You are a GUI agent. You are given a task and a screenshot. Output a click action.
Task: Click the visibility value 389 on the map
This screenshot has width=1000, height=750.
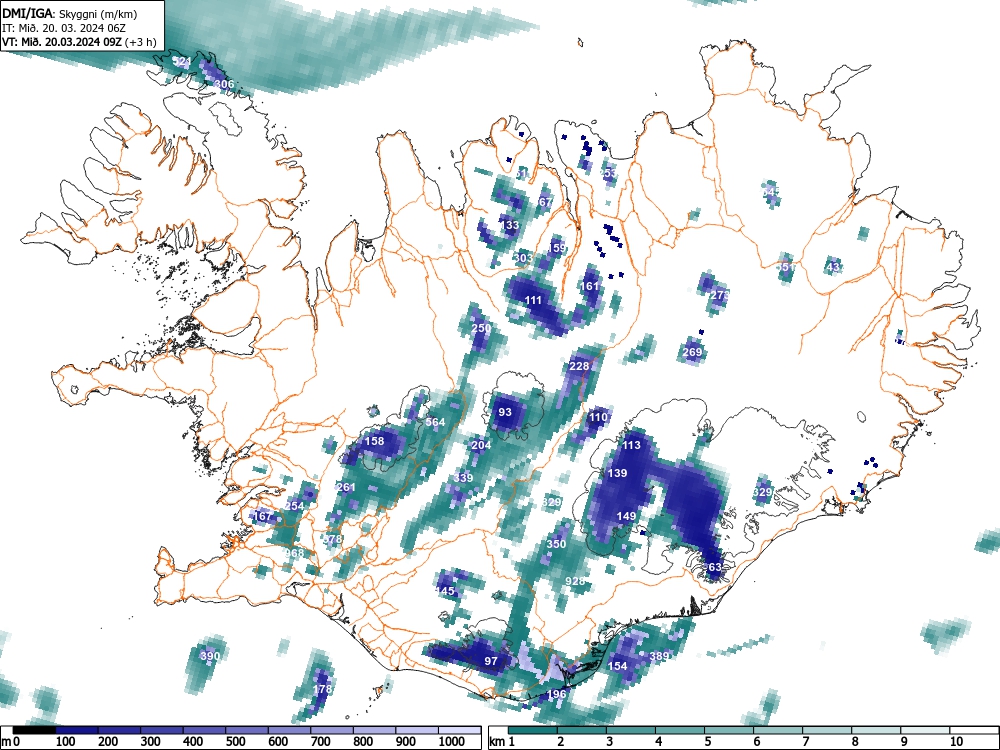click(659, 656)
